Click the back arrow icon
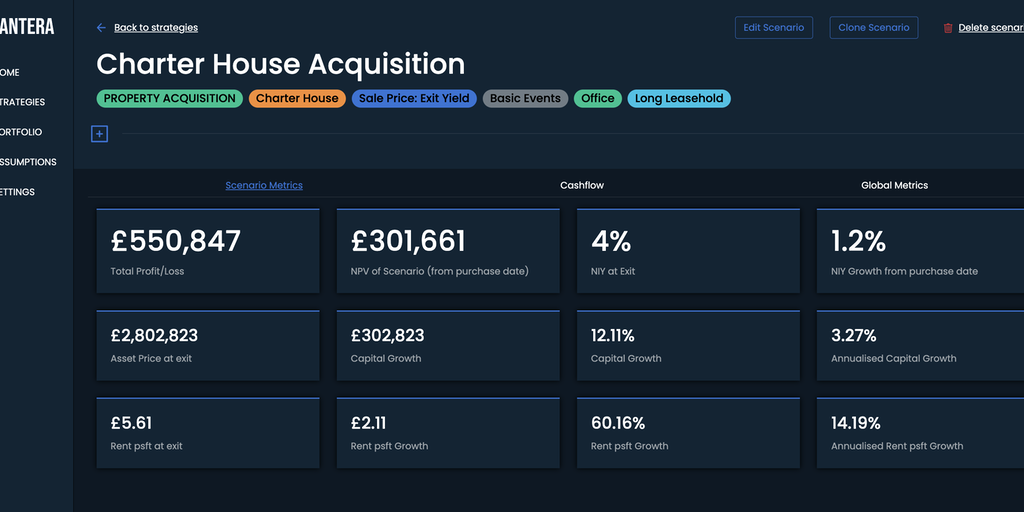Viewport: 1024px width, 512px height. (x=101, y=28)
